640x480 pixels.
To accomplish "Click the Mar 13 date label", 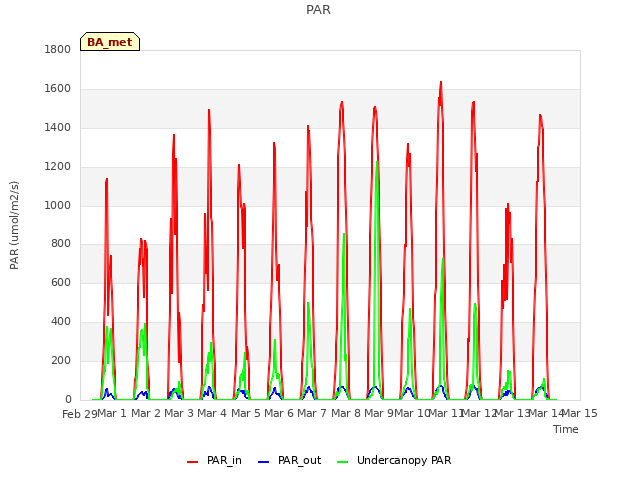I will [512, 413].
